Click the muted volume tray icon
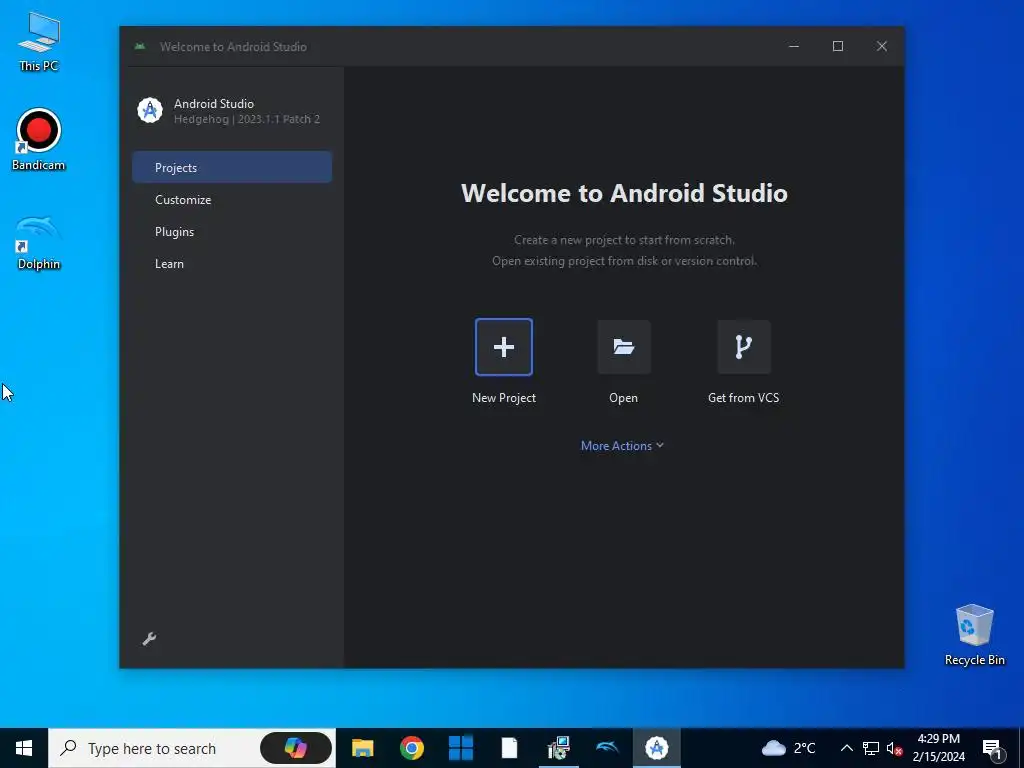 click(x=894, y=748)
